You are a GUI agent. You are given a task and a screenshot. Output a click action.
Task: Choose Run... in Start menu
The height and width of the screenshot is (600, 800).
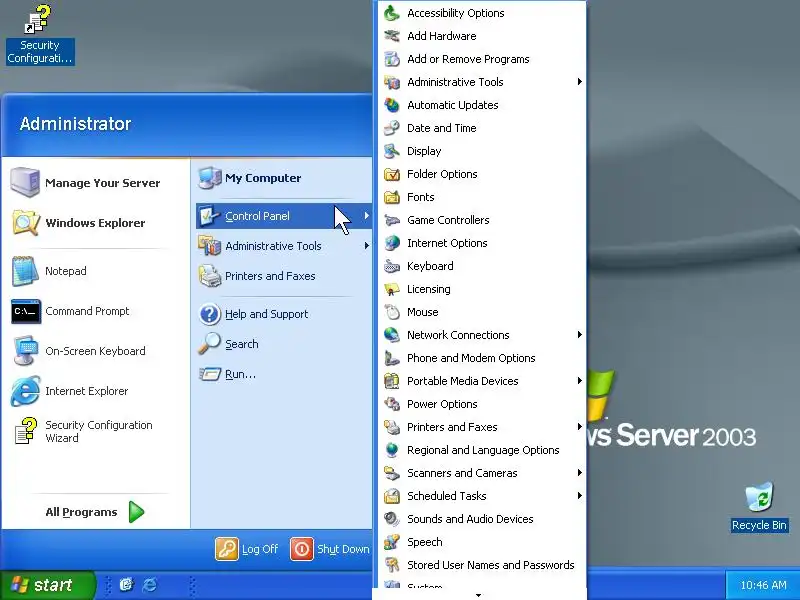tap(283, 374)
